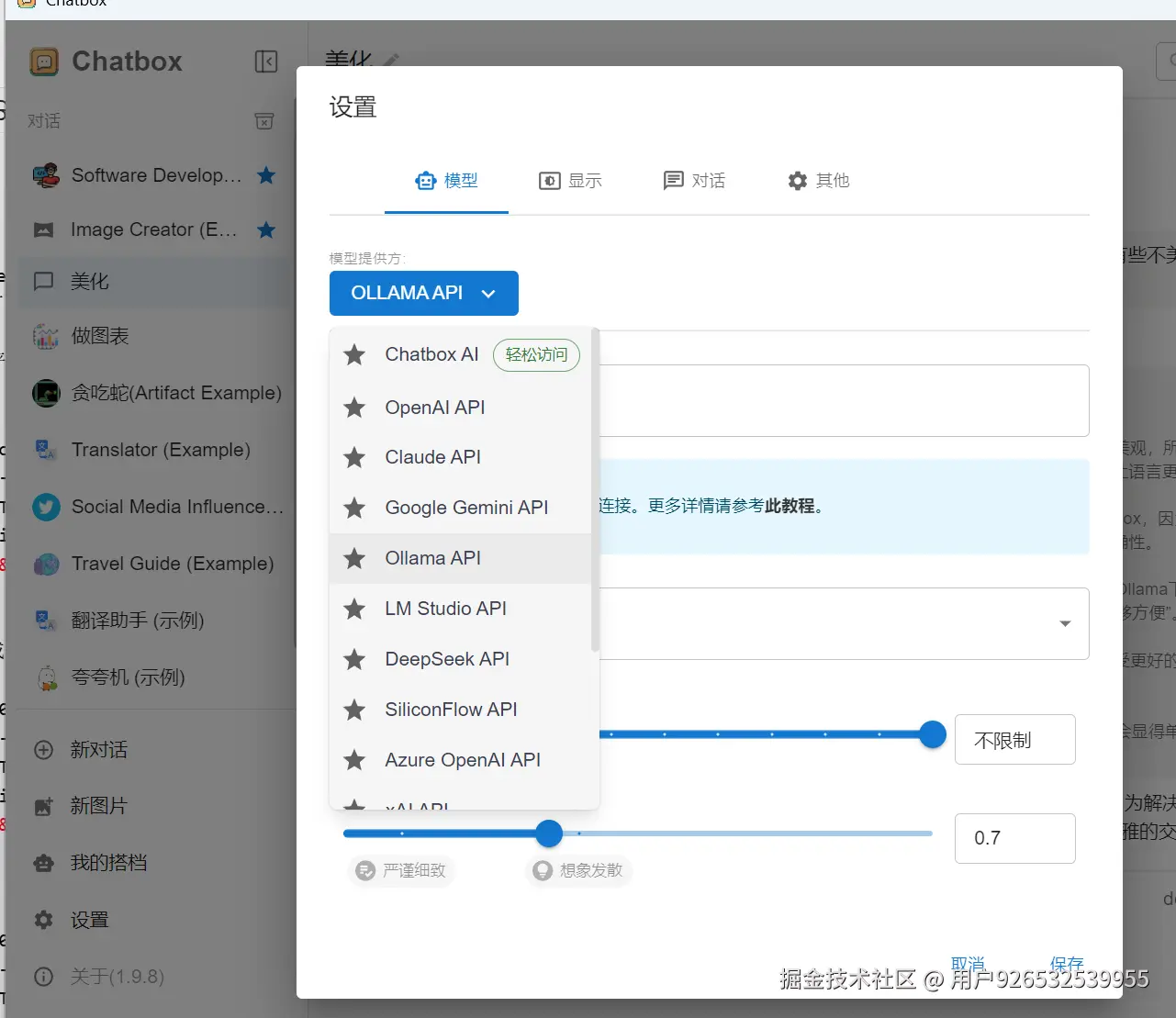
Task: Click the provider list scrollbar
Action: coord(595,490)
